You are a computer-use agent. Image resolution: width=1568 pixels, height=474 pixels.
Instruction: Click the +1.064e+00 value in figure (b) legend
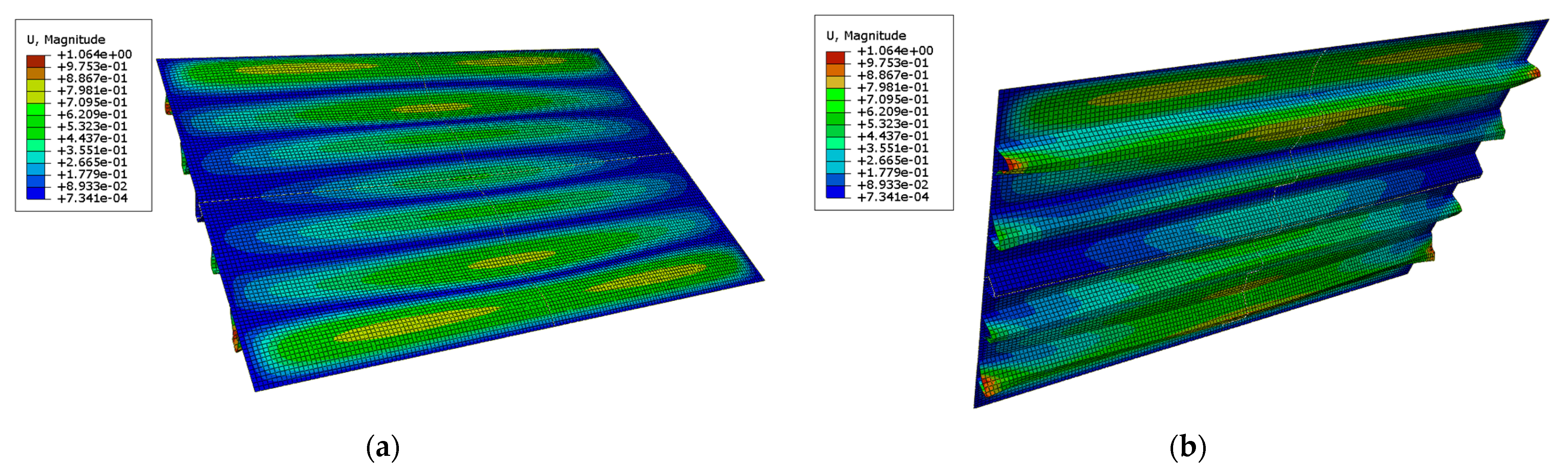(895, 50)
